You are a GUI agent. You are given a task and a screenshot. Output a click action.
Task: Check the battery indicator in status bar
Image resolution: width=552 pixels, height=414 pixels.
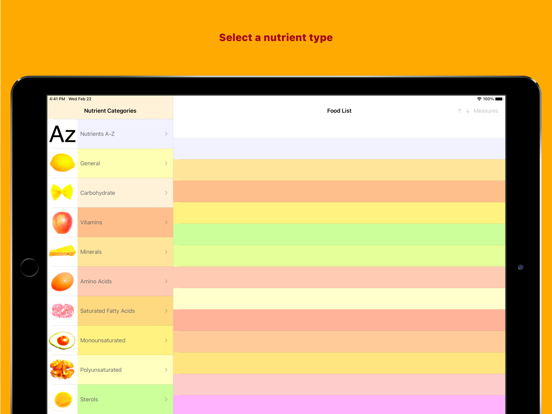499,99
